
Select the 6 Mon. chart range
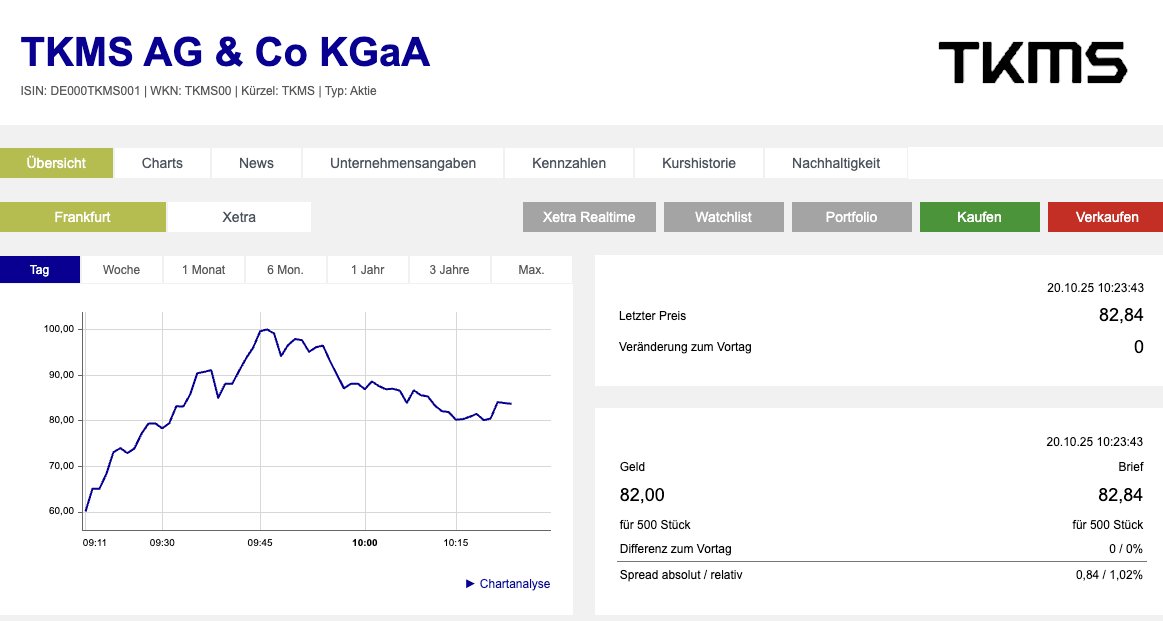coord(285,269)
